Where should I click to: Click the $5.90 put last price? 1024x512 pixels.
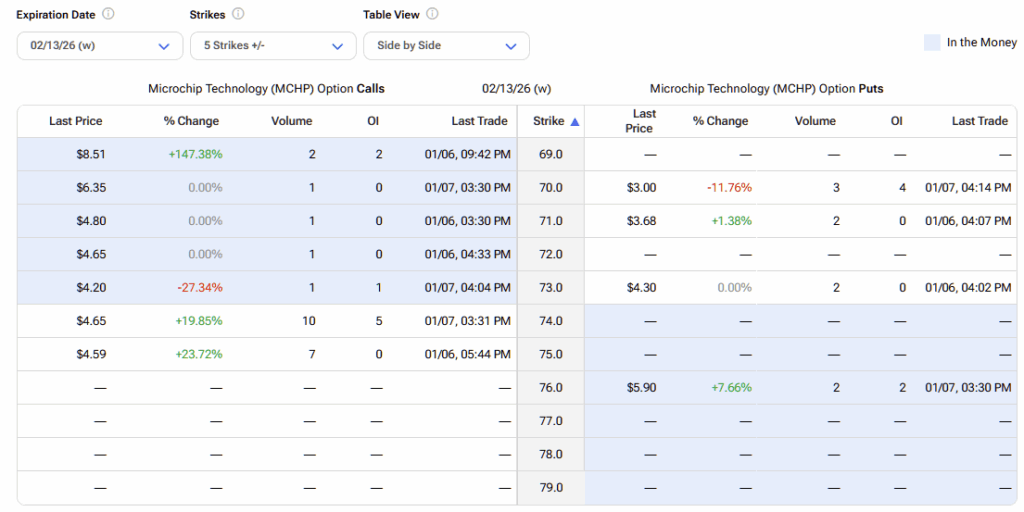(641, 388)
